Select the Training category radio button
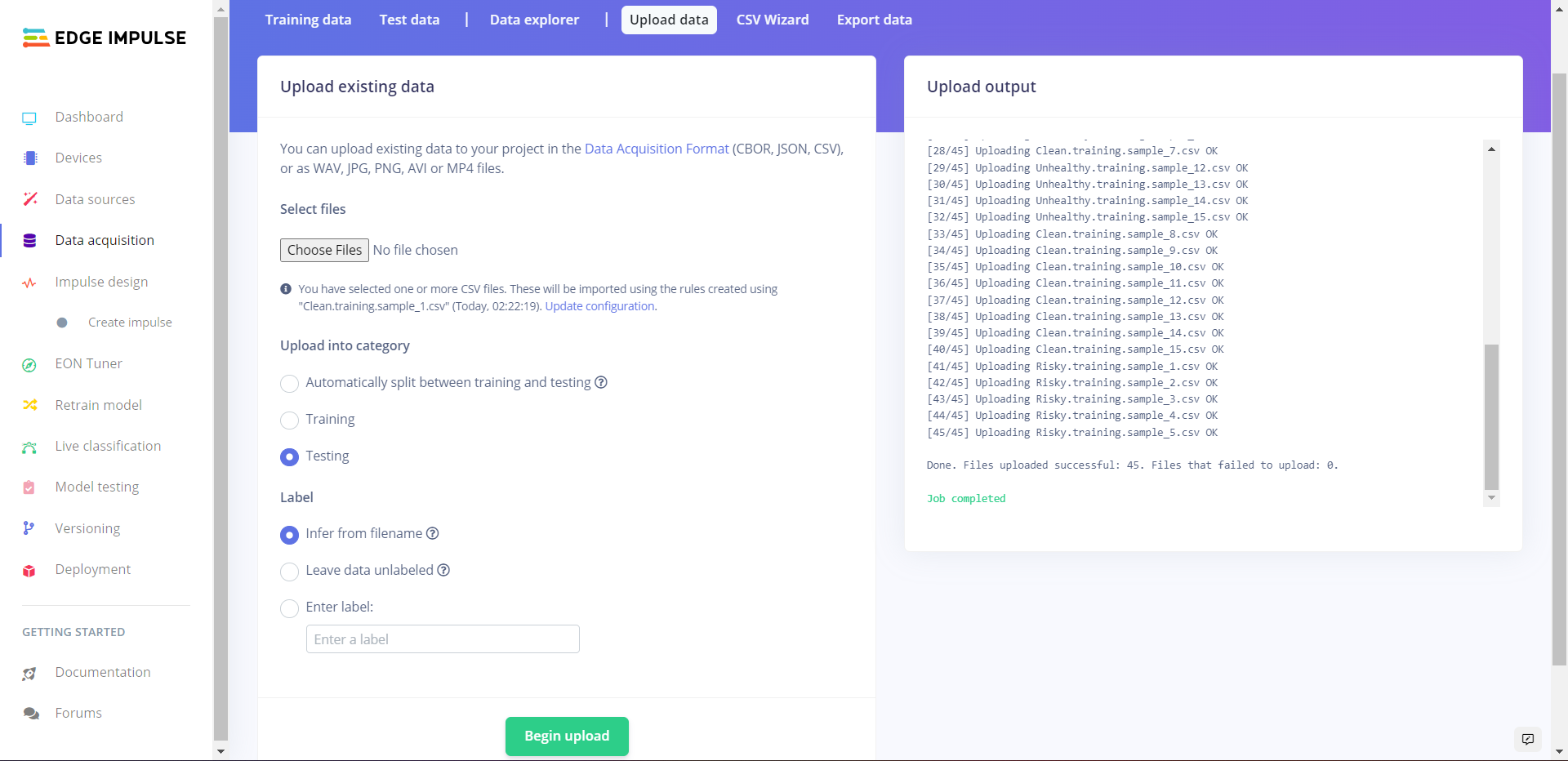This screenshot has width=1568, height=761. (x=289, y=421)
